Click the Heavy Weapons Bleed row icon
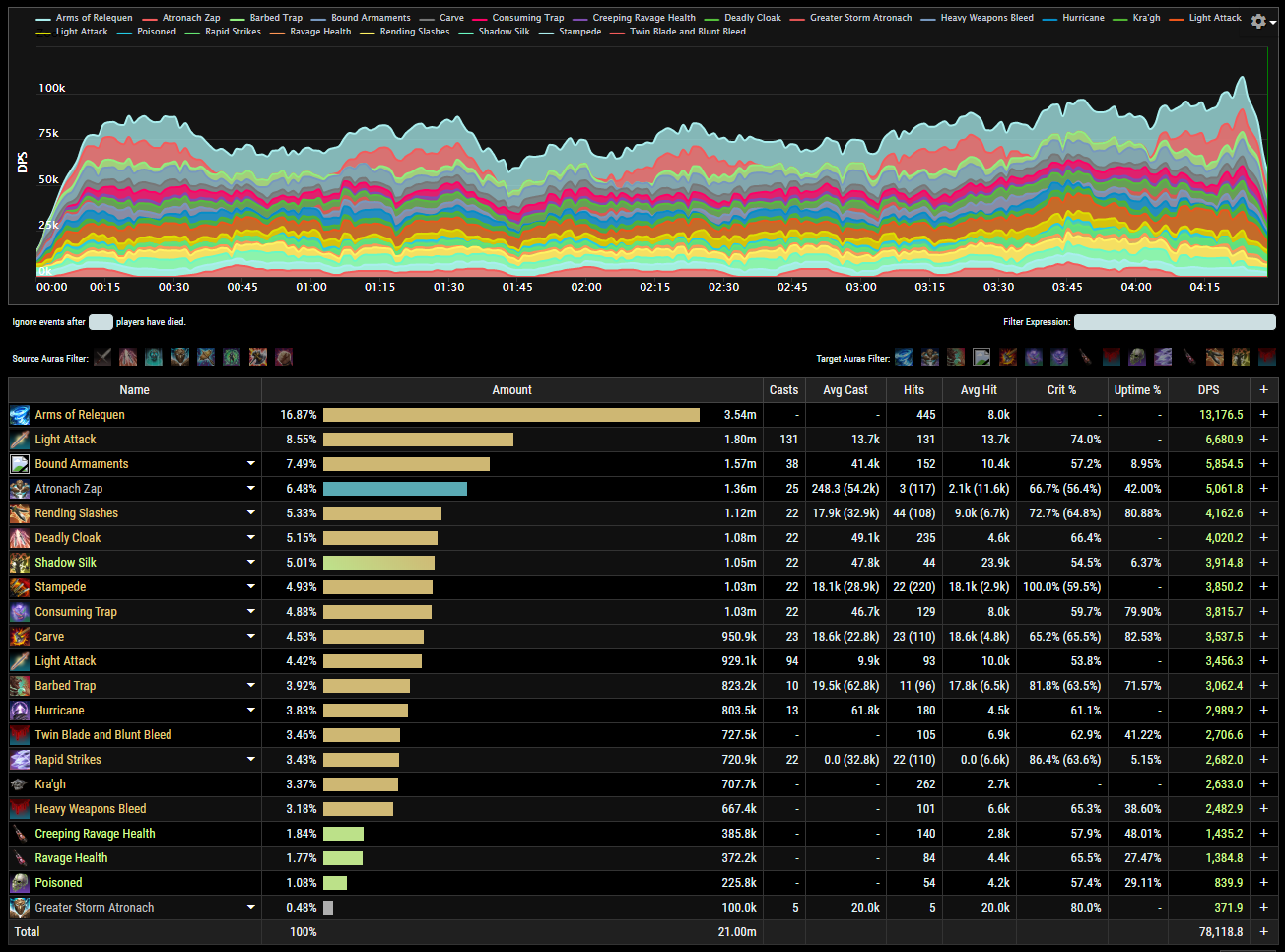Viewport: 1285px width, 952px height. click(x=20, y=809)
